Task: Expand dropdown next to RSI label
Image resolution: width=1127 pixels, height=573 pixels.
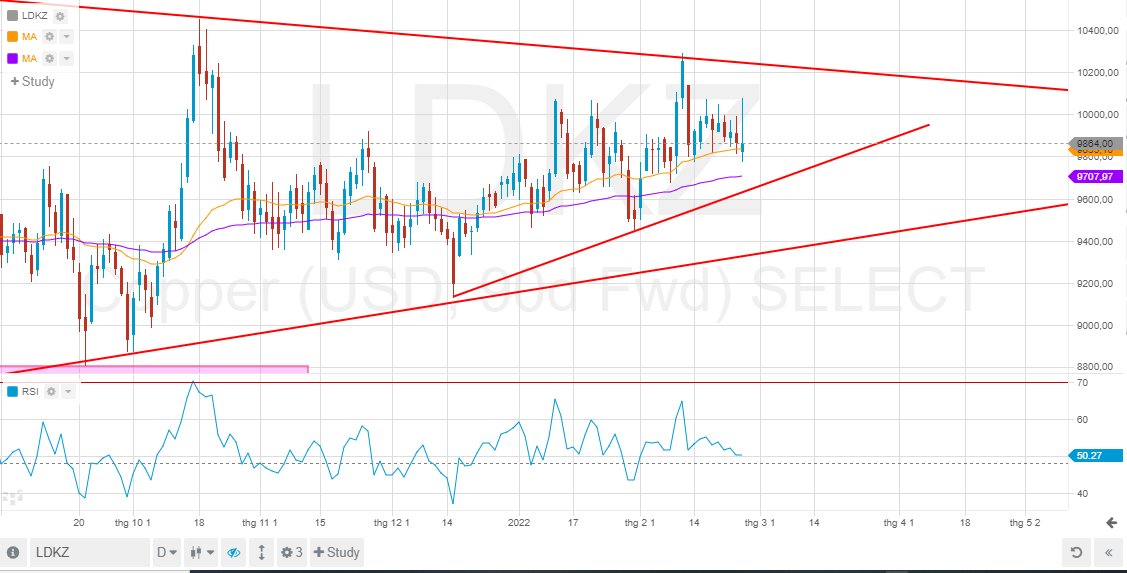Action: click(68, 392)
